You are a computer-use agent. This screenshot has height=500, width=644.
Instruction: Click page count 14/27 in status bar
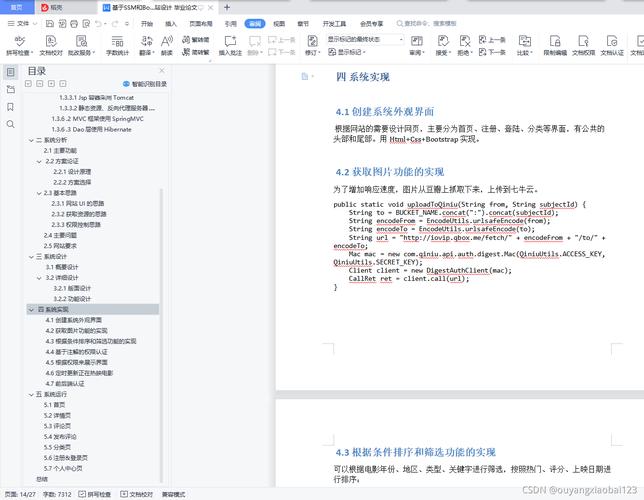20,495
